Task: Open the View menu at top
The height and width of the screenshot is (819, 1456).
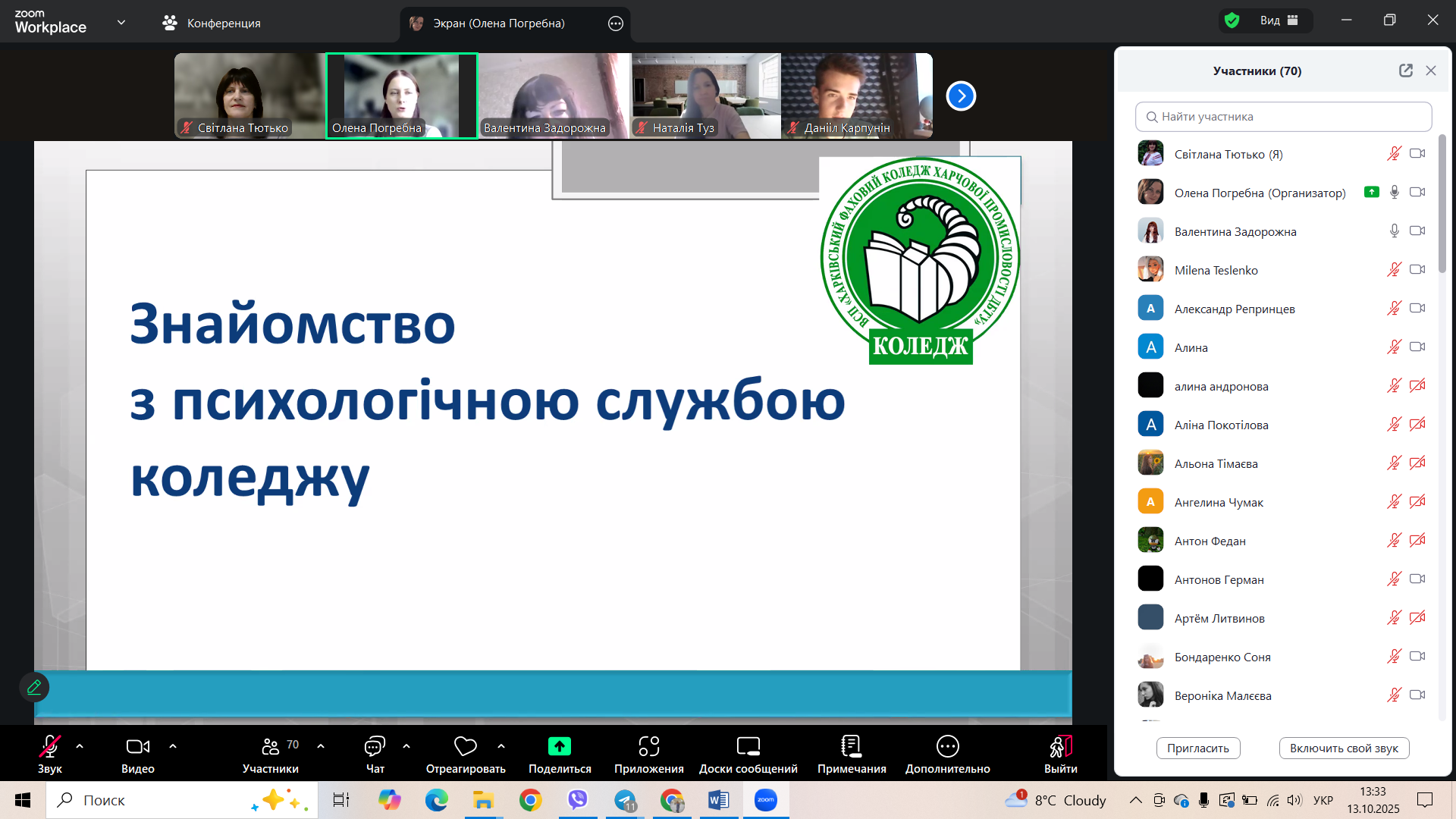Action: (1279, 20)
